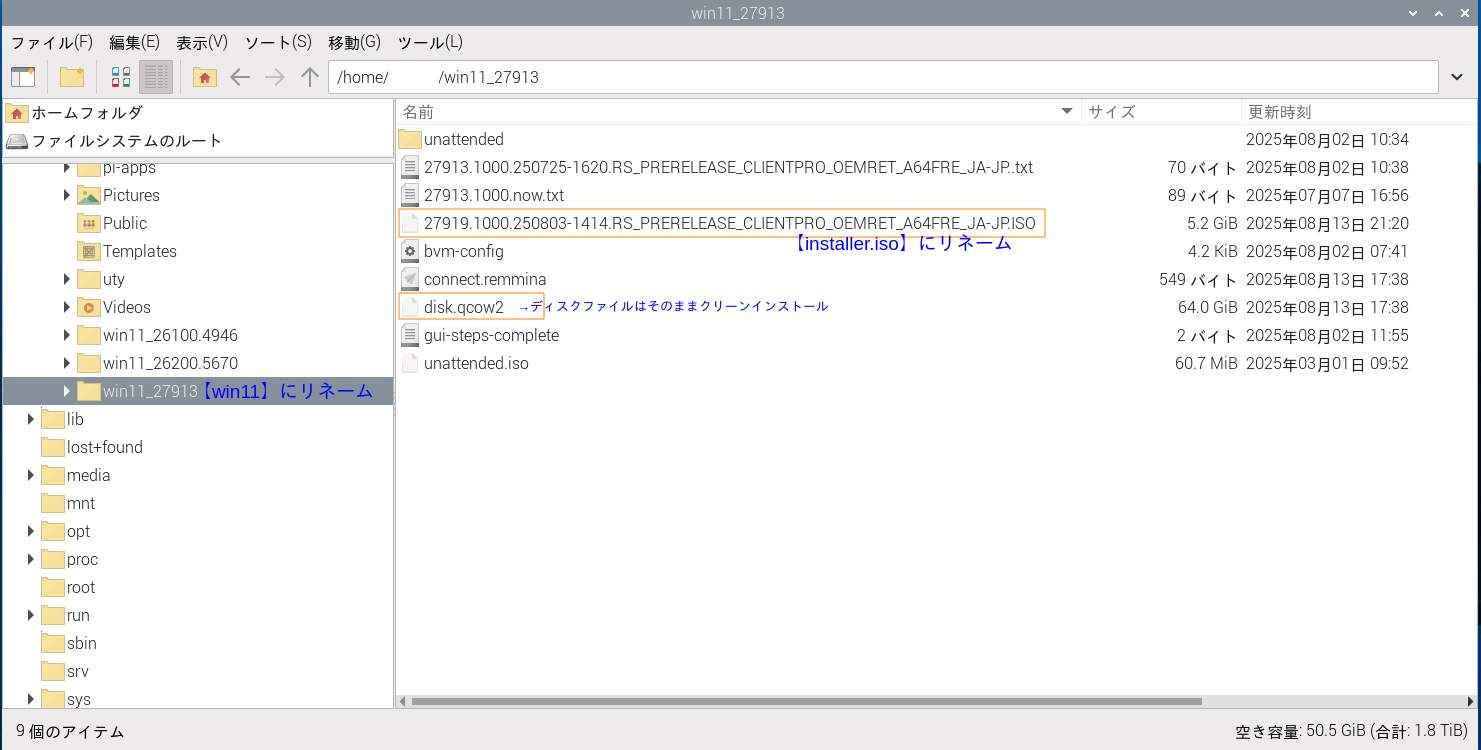This screenshot has width=1481, height=750.
Task: Expand the lib folder tree node
Action: [31, 419]
